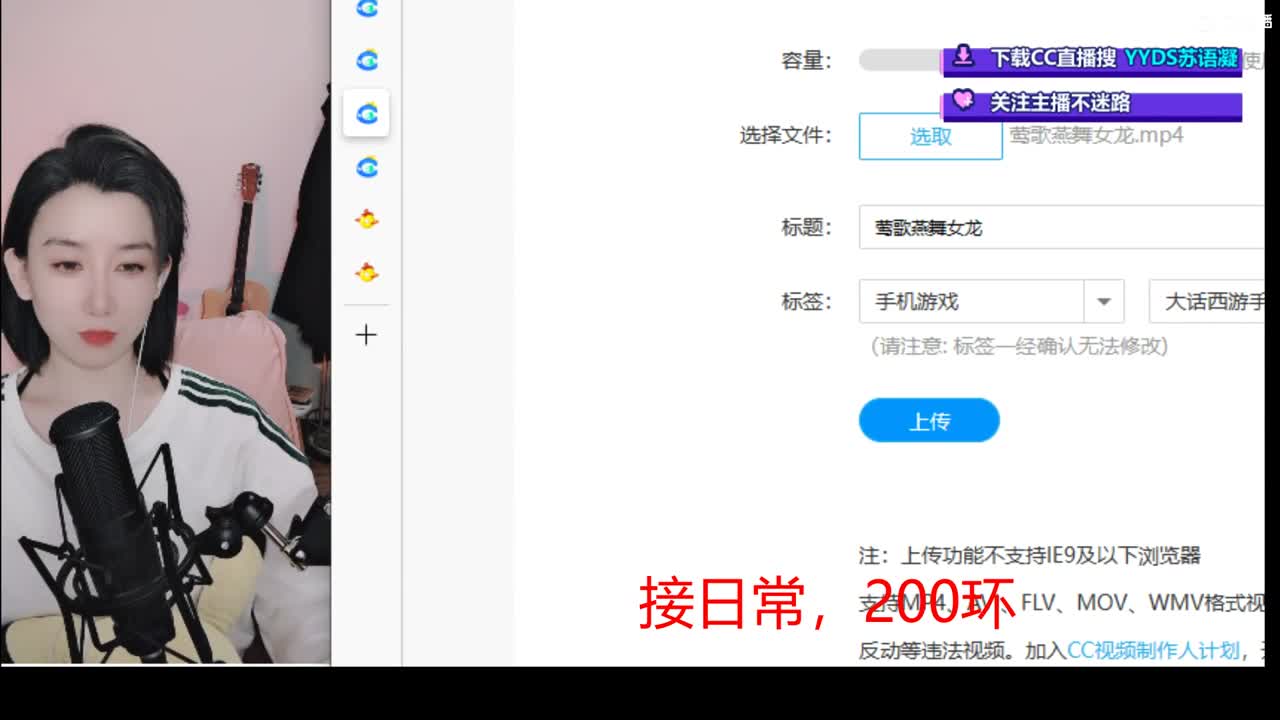Click the download icon on the 下载CC直播 banner
This screenshot has width=1280, height=720.
(962, 59)
